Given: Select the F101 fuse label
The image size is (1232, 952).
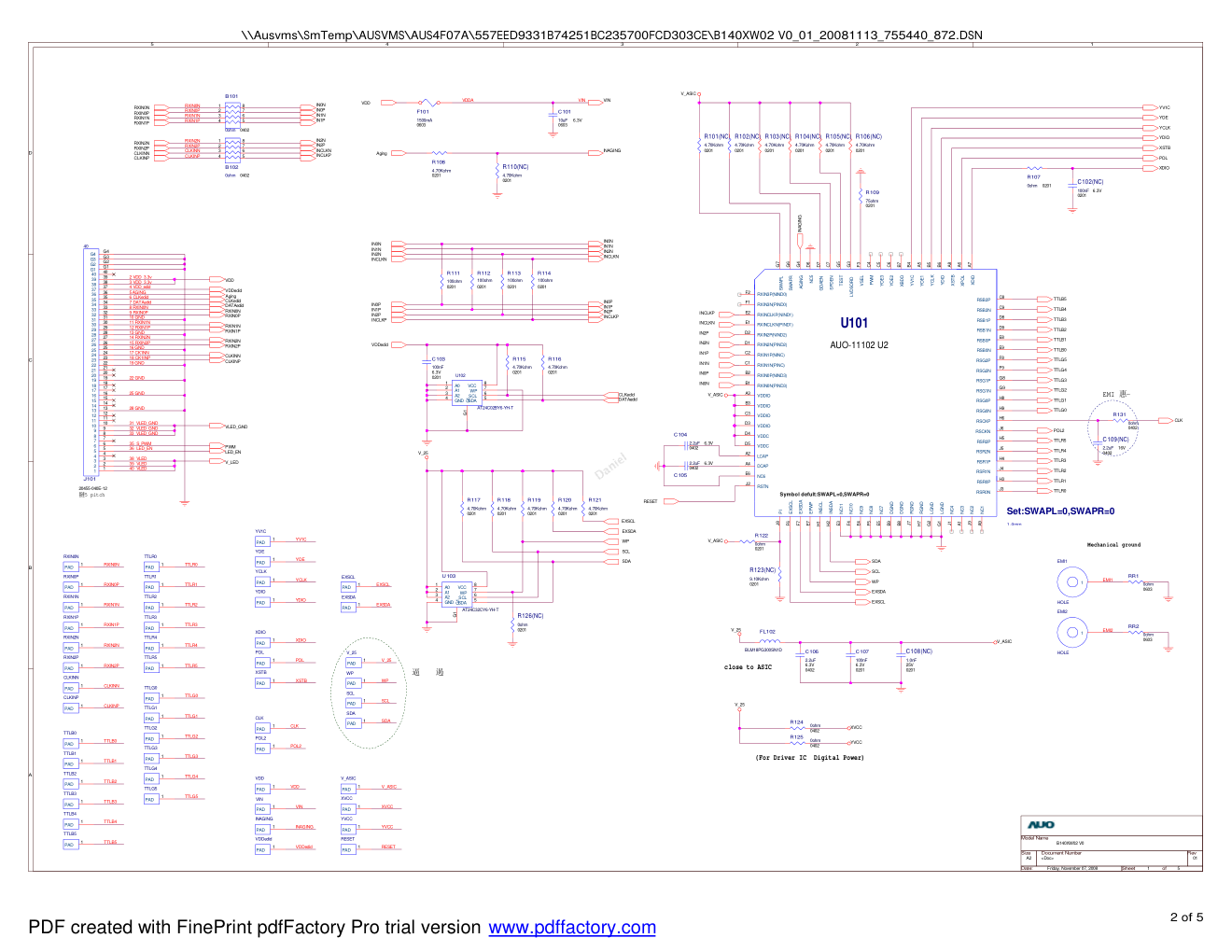Looking at the screenshot, I should (423, 112).
